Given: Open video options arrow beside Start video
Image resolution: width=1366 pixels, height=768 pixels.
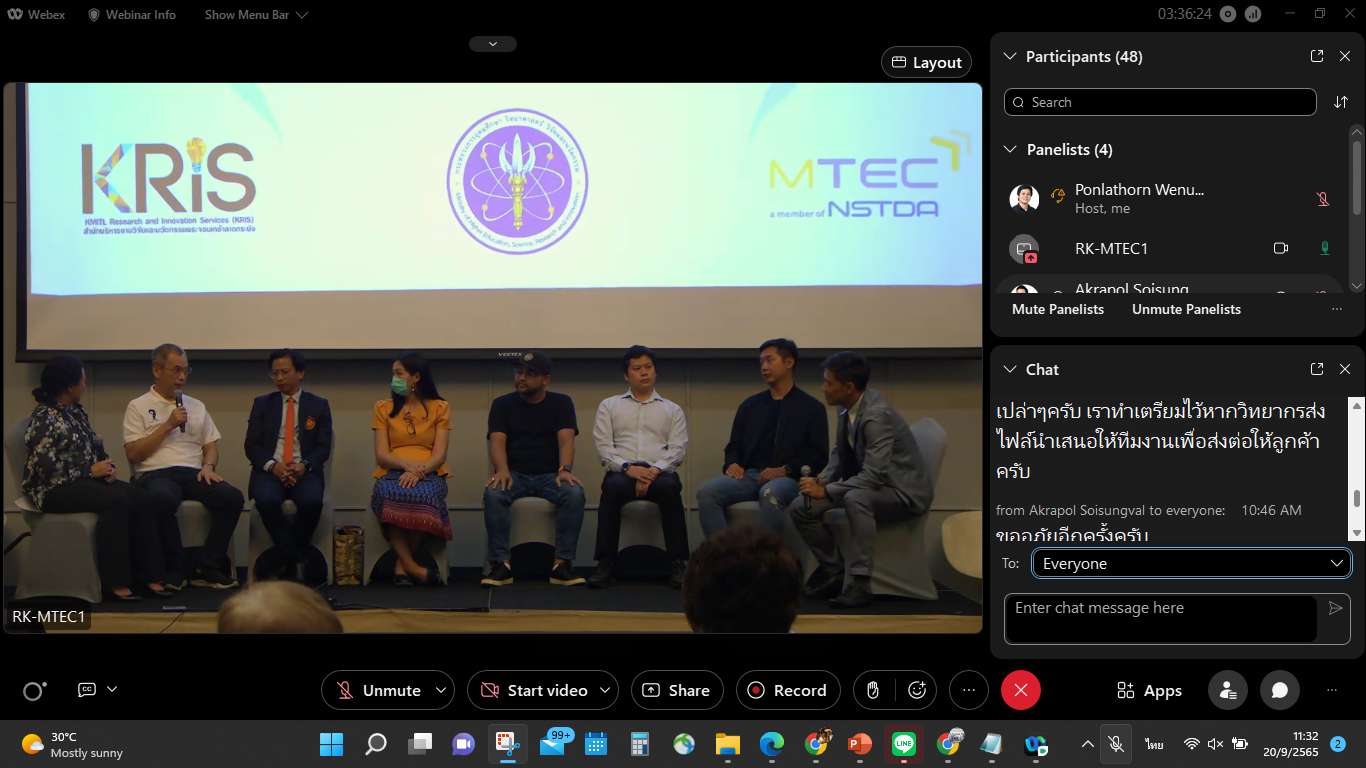Looking at the screenshot, I should coord(605,690).
